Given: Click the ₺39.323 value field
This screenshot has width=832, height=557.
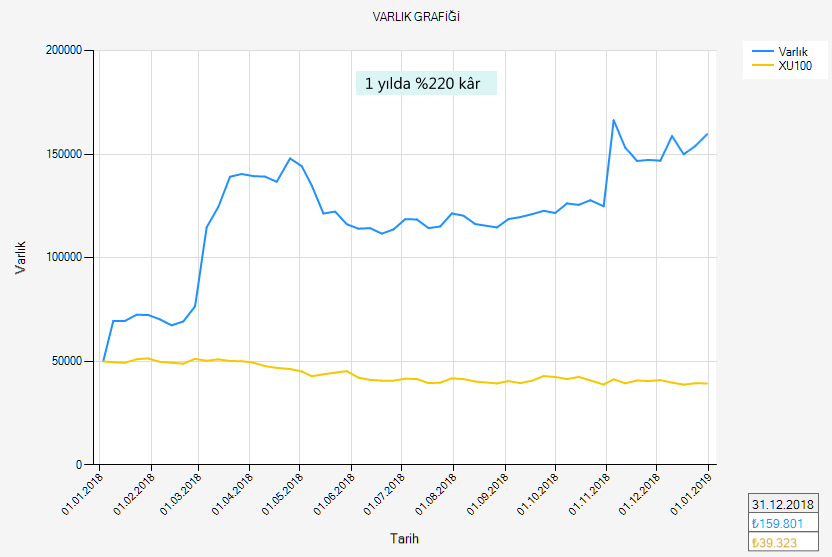Looking at the screenshot, I should coord(783,541).
